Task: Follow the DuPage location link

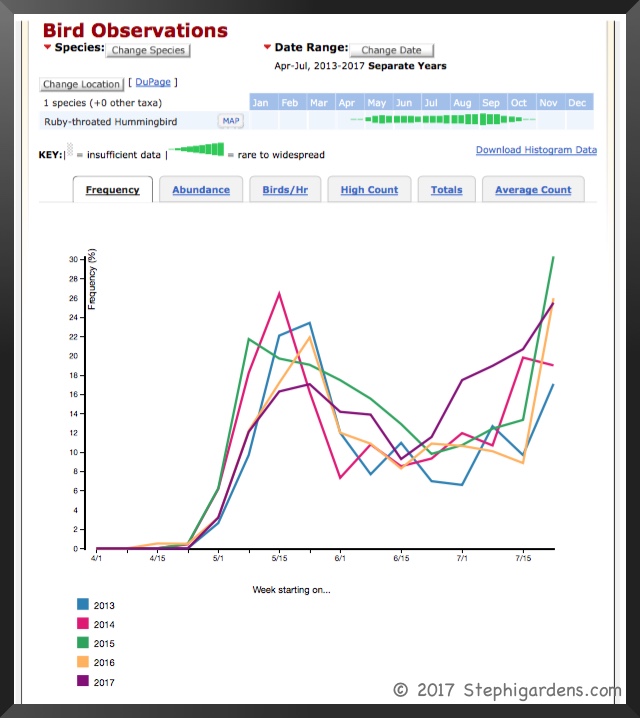Action: [x=154, y=82]
